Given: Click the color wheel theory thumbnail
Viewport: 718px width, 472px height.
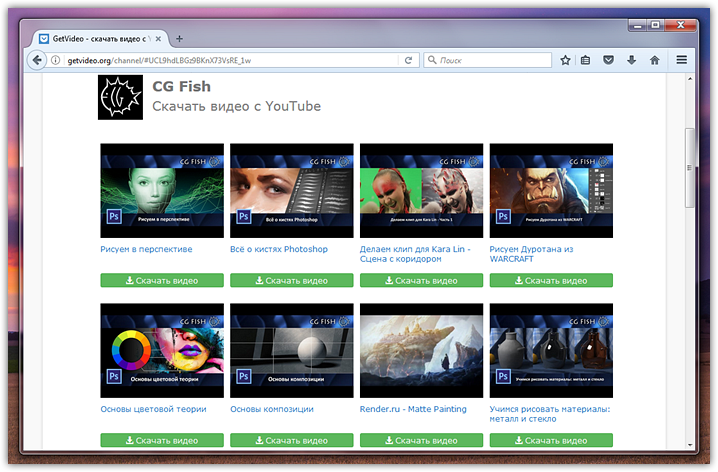Looking at the screenshot, I should [162, 350].
